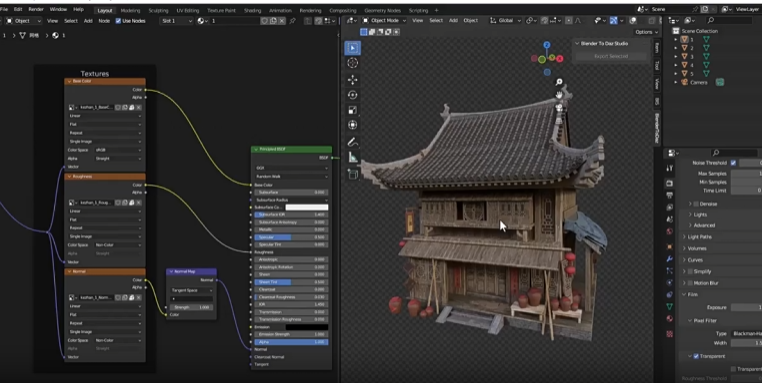Click the Camera object icon in outliner
This screenshot has width=762, height=383.
tap(684, 82)
